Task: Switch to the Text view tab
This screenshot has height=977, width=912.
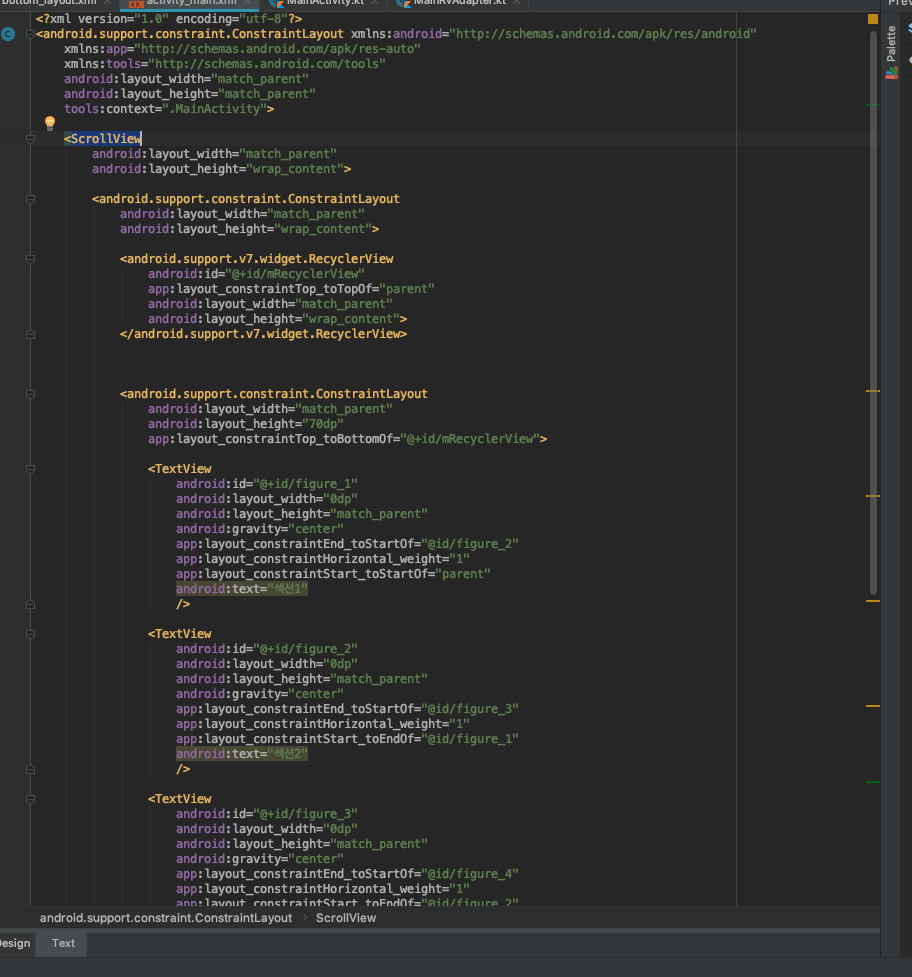Action: coord(63,943)
